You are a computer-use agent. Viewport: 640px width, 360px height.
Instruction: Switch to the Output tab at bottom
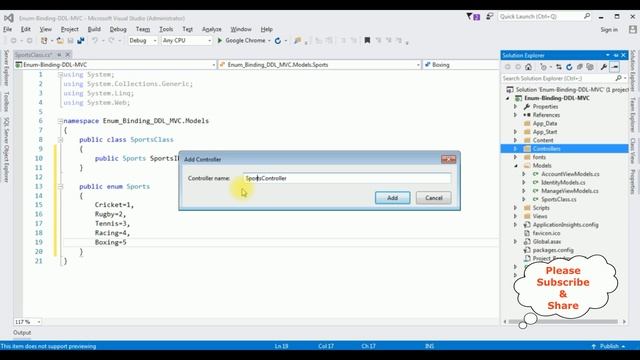[22, 333]
